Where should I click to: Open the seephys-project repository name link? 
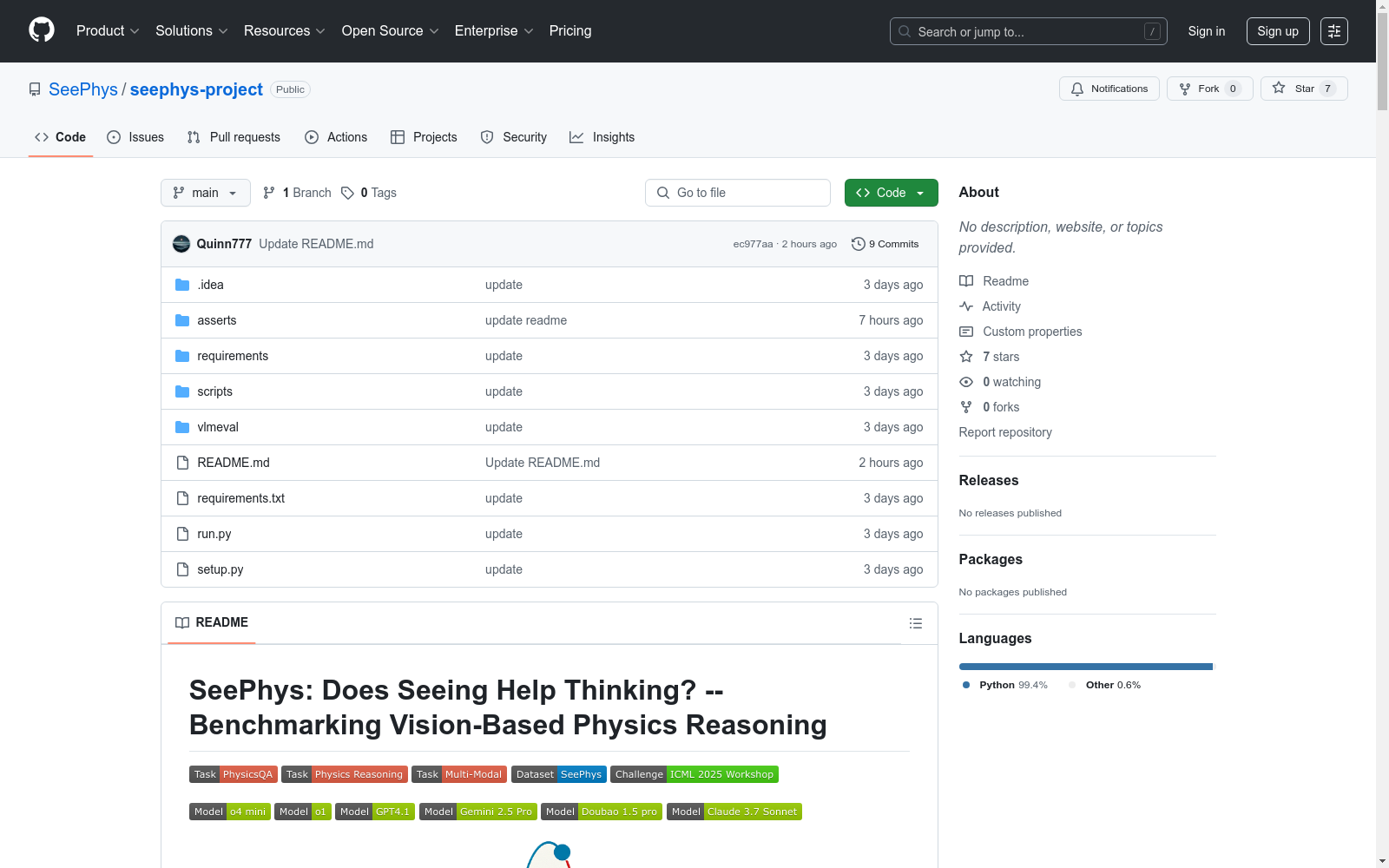pyautogui.click(x=196, y=89)
